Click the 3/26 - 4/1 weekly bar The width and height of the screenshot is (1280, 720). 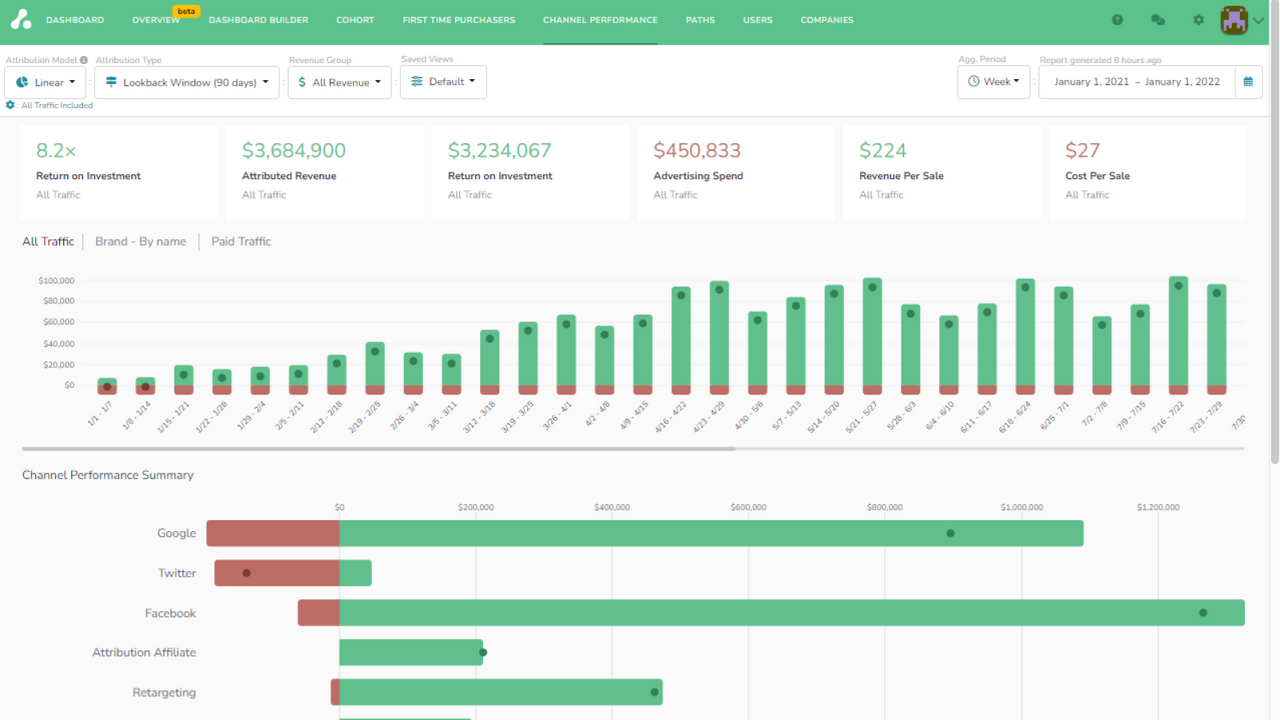(566, 355)
